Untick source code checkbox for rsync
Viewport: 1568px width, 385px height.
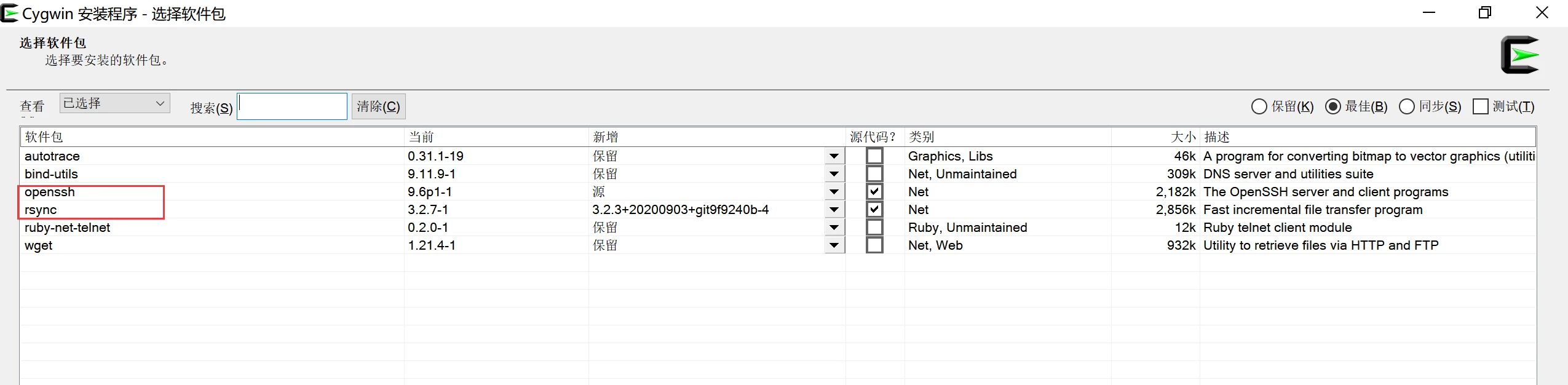[x=874, y=210]
